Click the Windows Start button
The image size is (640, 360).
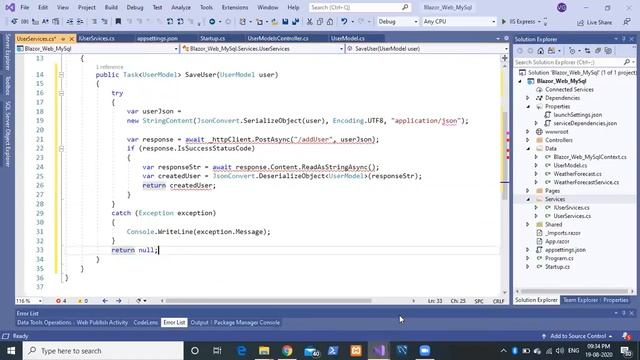[11, 351]
